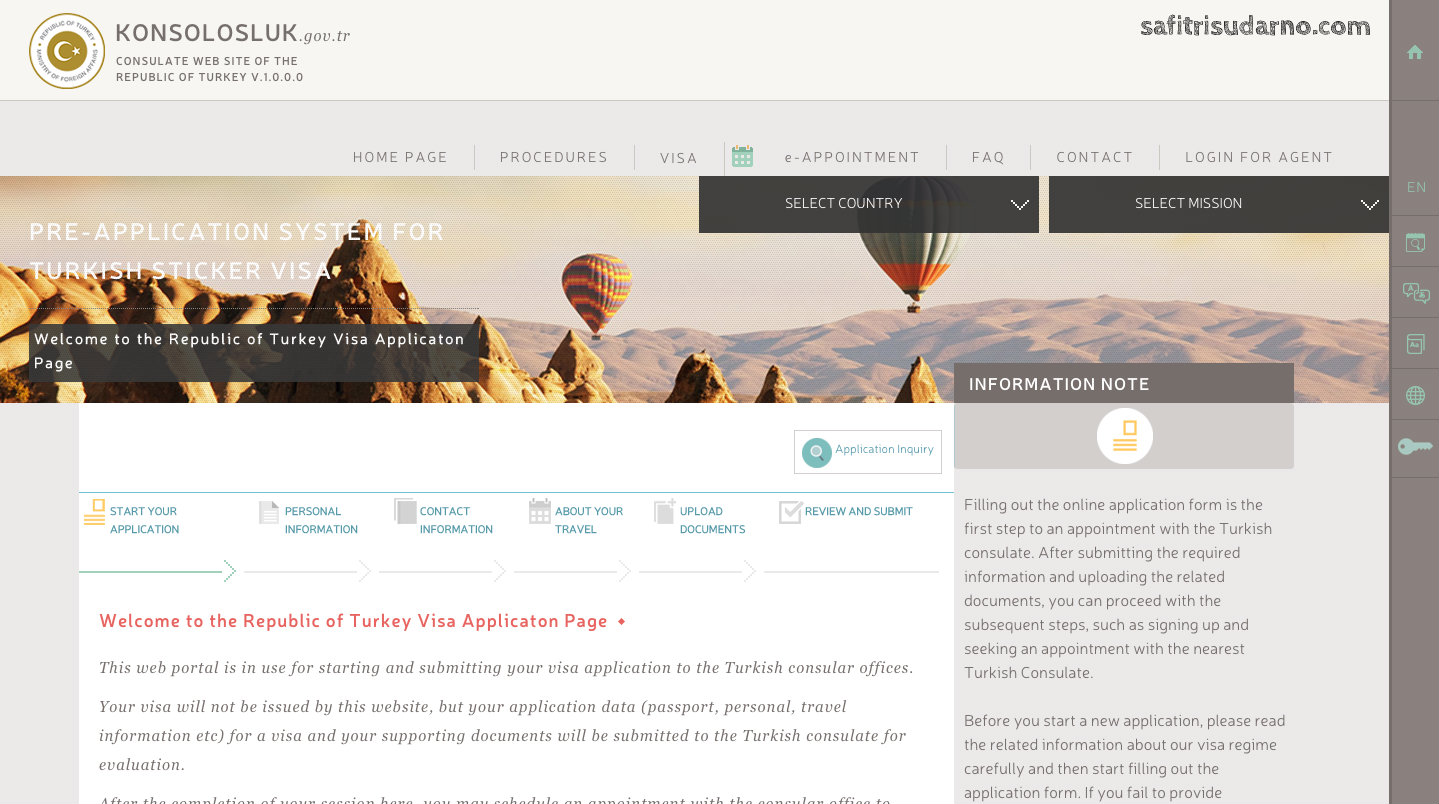Click the Republic of Turkey emblem logo
The width and height of the screenshot is (1439, 804).
67,51
